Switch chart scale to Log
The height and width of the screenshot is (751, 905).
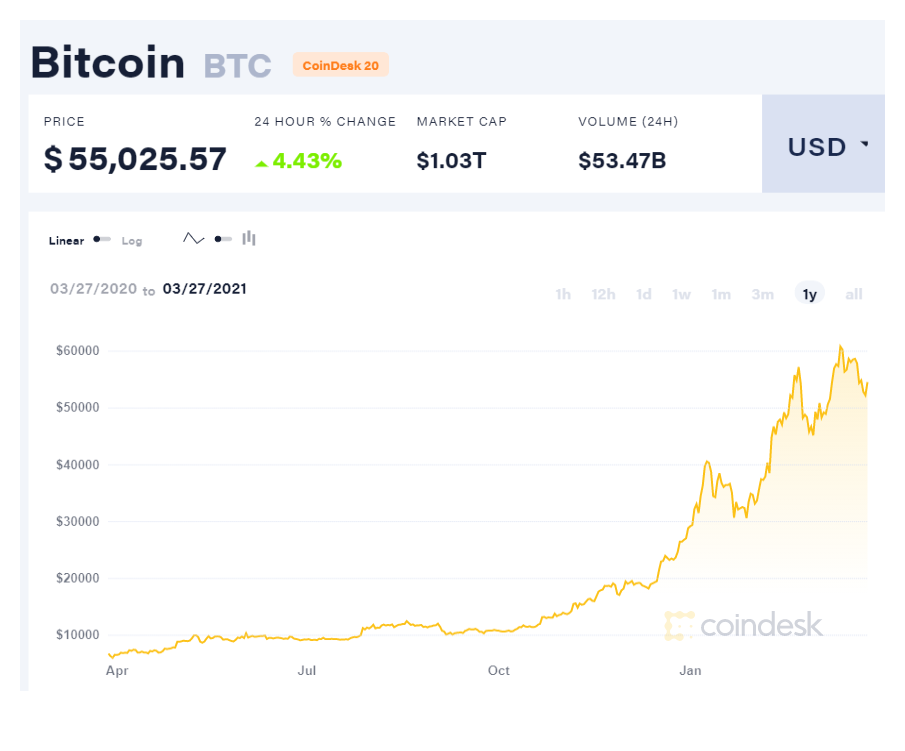pos(132,241)
